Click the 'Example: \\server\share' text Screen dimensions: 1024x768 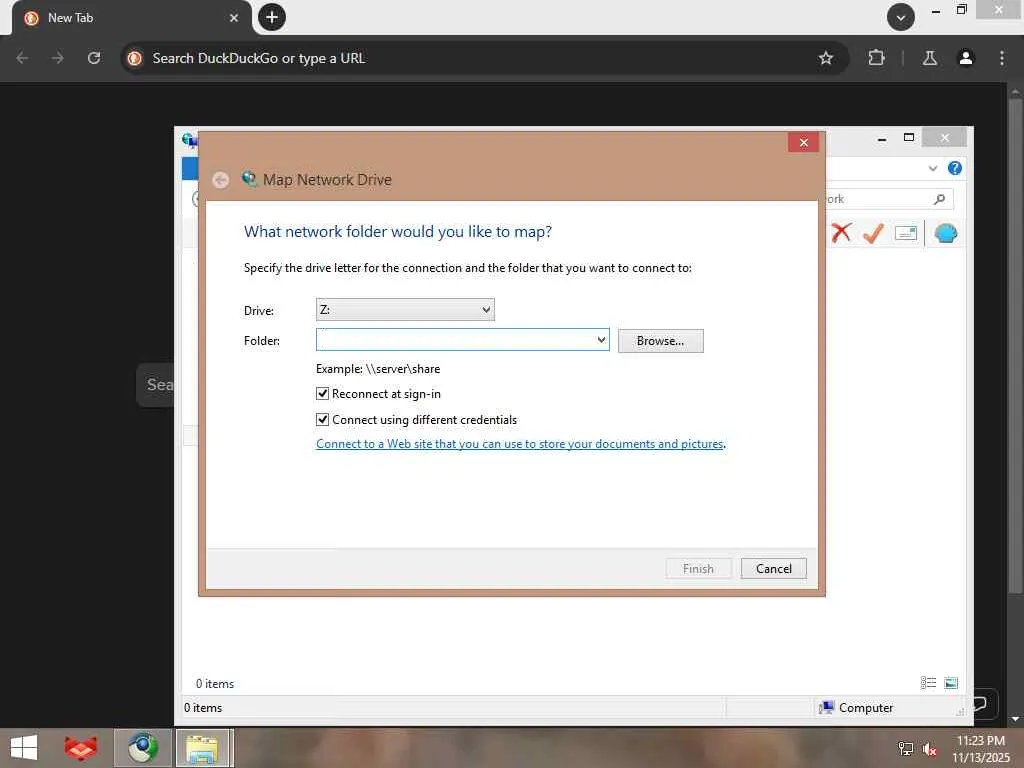pos(378,369)
